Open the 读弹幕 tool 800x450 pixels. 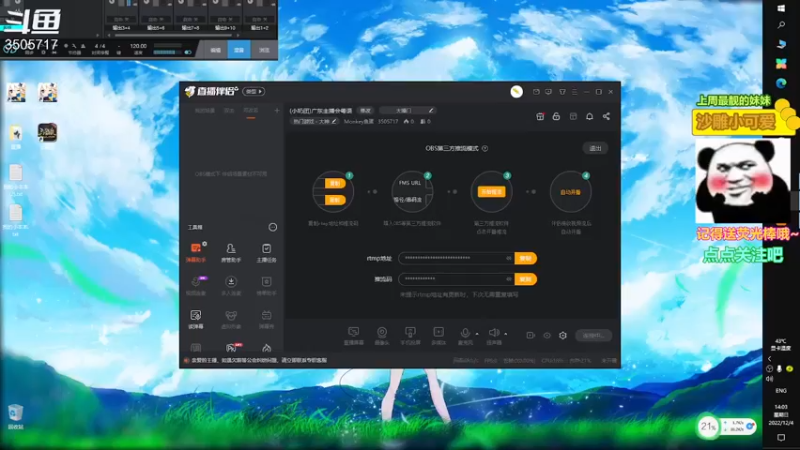[196, 319]
